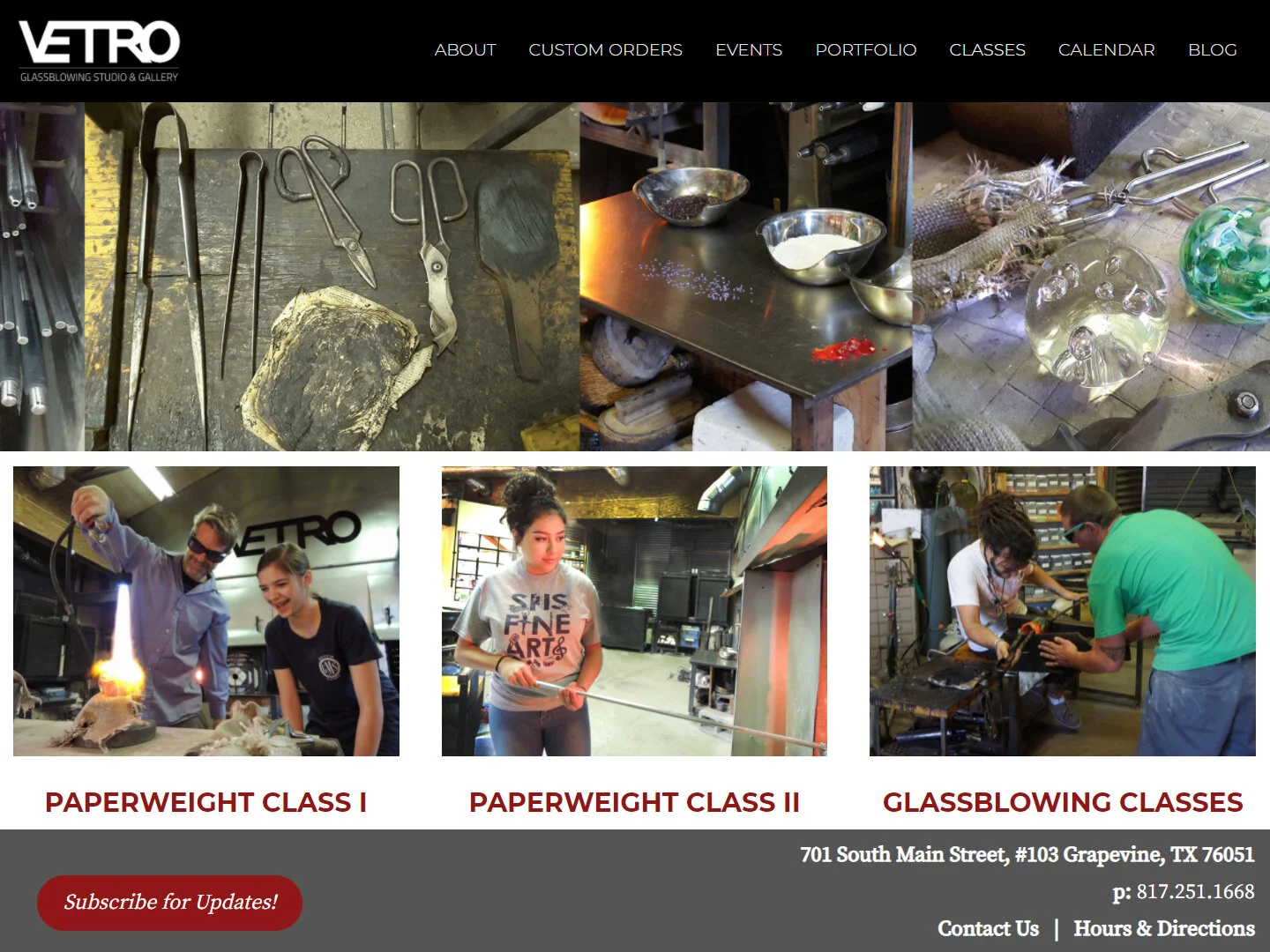Open the green shirt instructor photo
This screenshot has height=952, width=1270.
[x=1063, y=611]
